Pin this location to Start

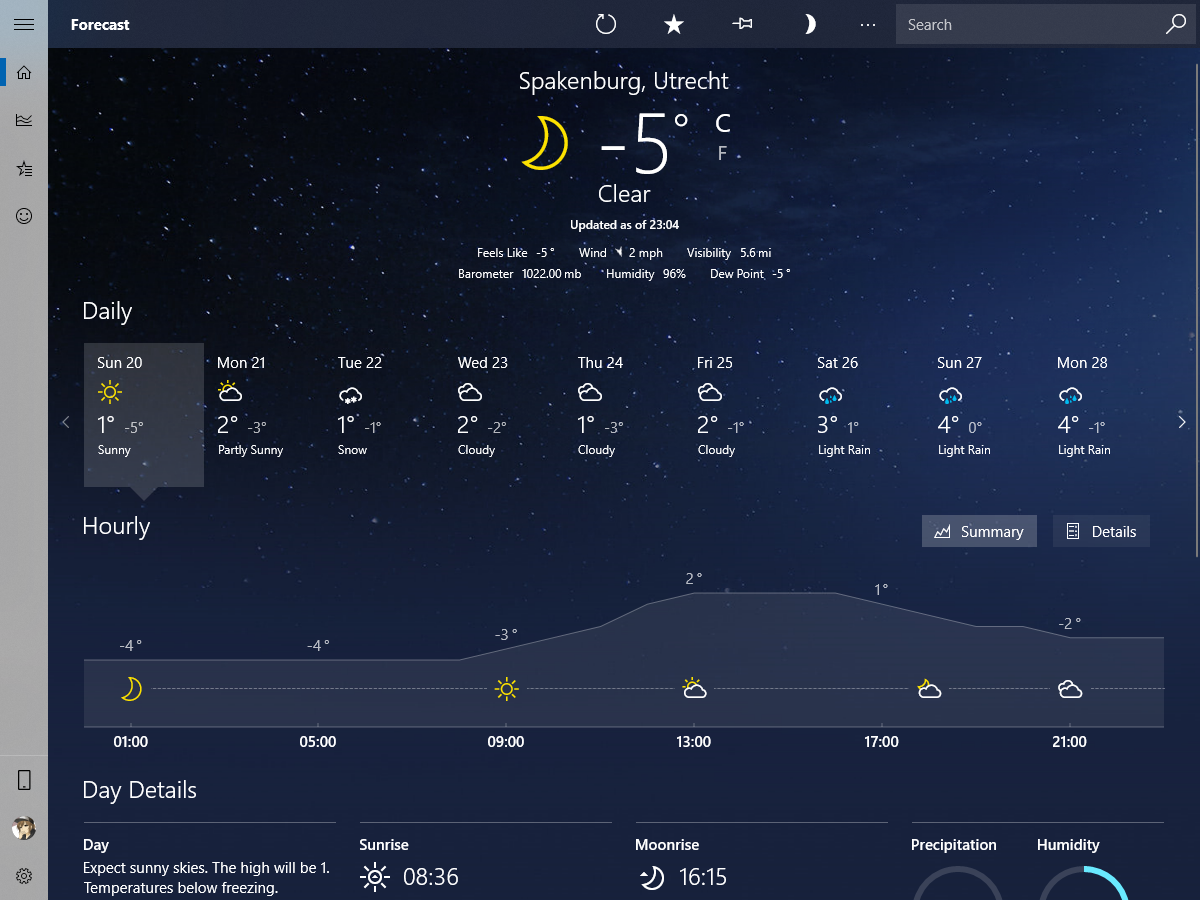(x=742, y=24)
